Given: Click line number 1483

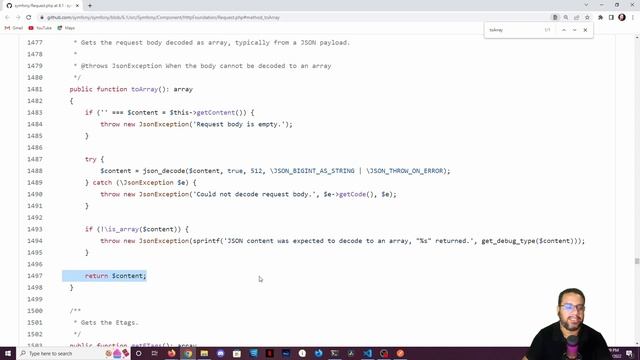Looking at the screenshot, I should (35, 112).
